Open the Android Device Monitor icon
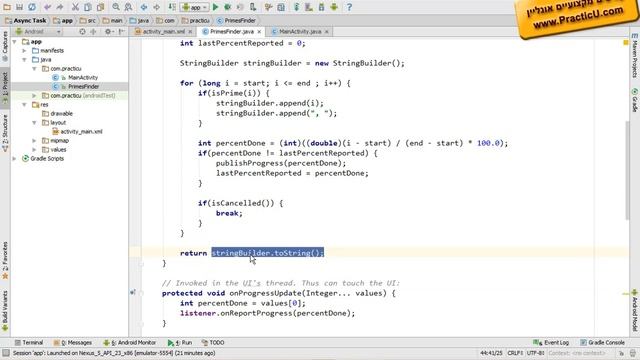 click(x=334, y=7)
